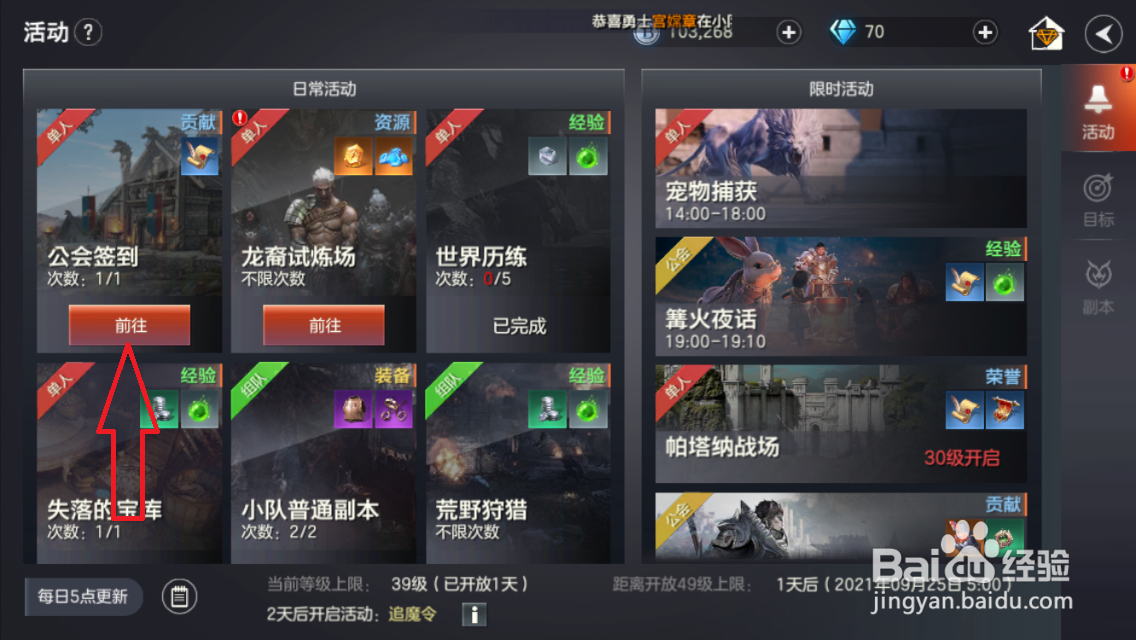This screenshot has width=1136, height=640.
Task: Click 前往 under 龙裔试炼场
Action: pos(324,325)
